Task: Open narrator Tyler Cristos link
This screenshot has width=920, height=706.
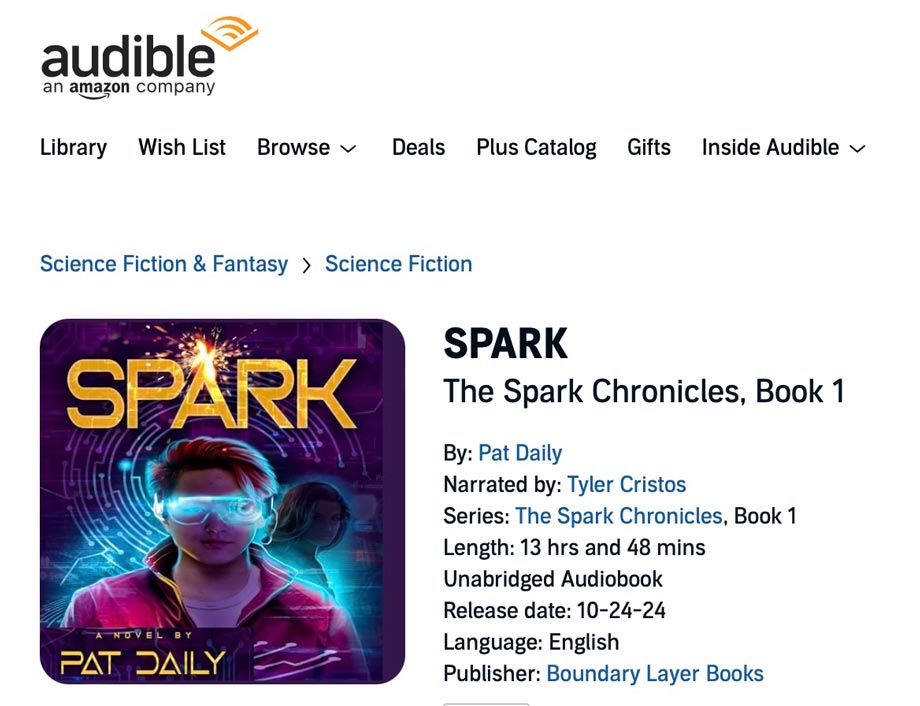Action: pyautogui.click(x=627, y=485)
